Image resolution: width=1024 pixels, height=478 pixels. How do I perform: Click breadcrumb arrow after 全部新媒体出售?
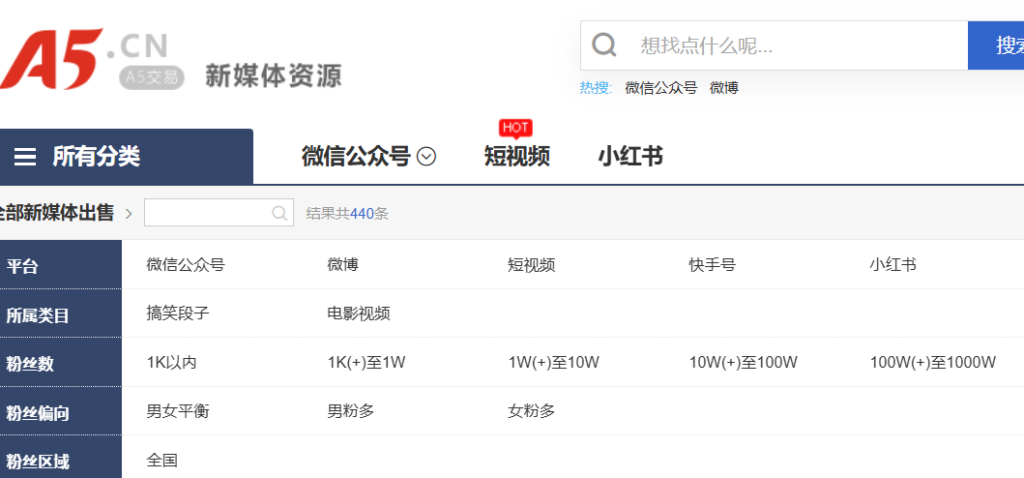point(129,213)
